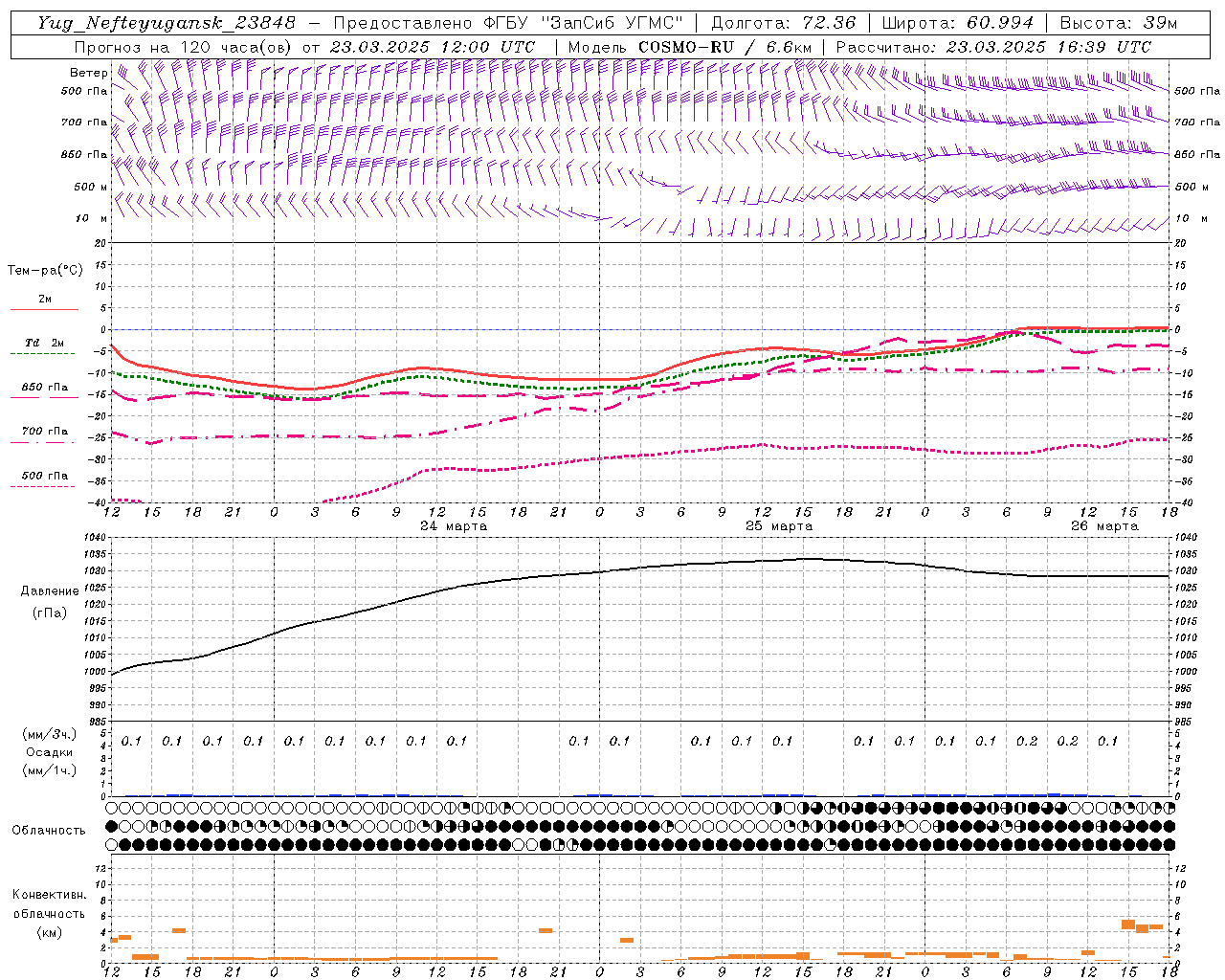
Task: Click the Ветер panel label
Action: point(88,73)
